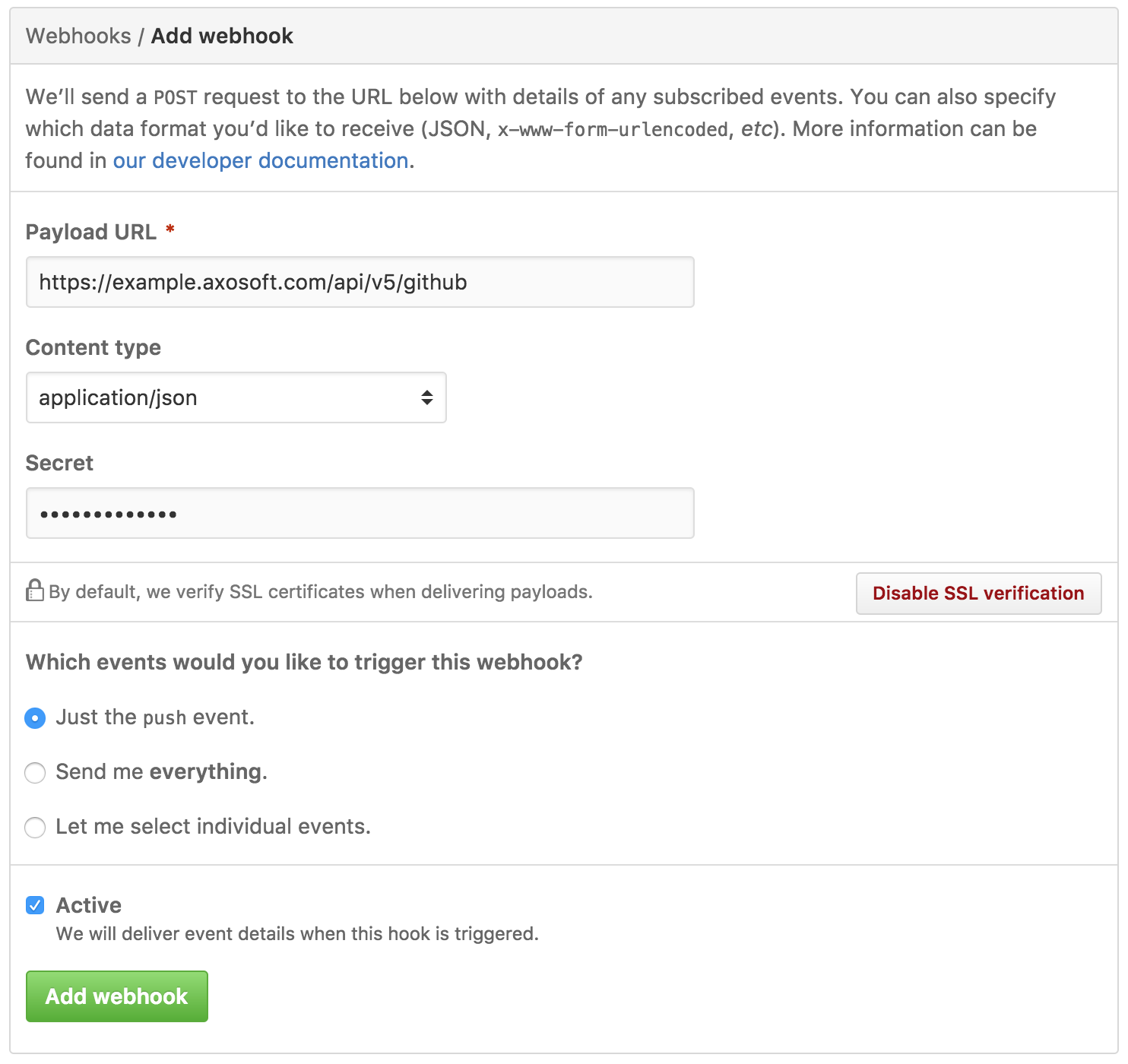Screen dimensions: 1128x1064
Task: Uncheck the Active checkbox
Action: coord(35,904)
